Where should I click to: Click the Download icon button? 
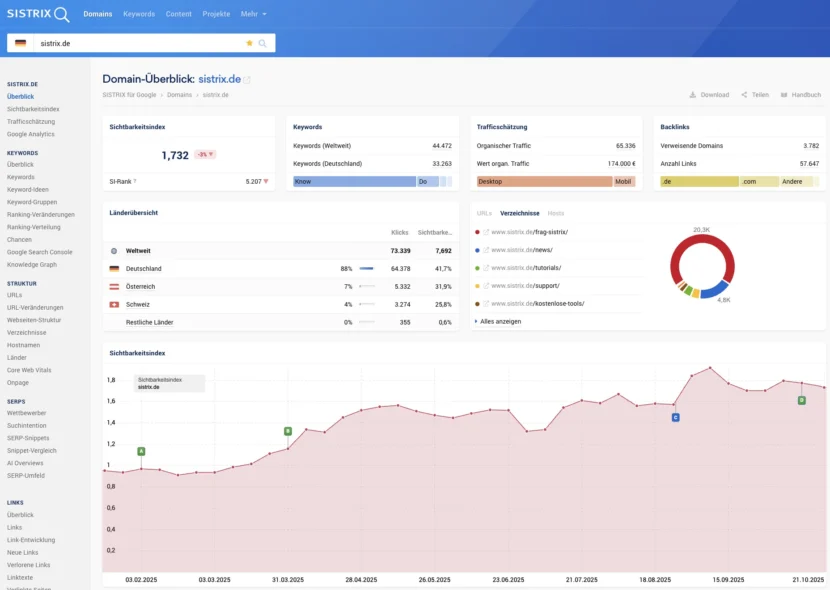(692, 95)
